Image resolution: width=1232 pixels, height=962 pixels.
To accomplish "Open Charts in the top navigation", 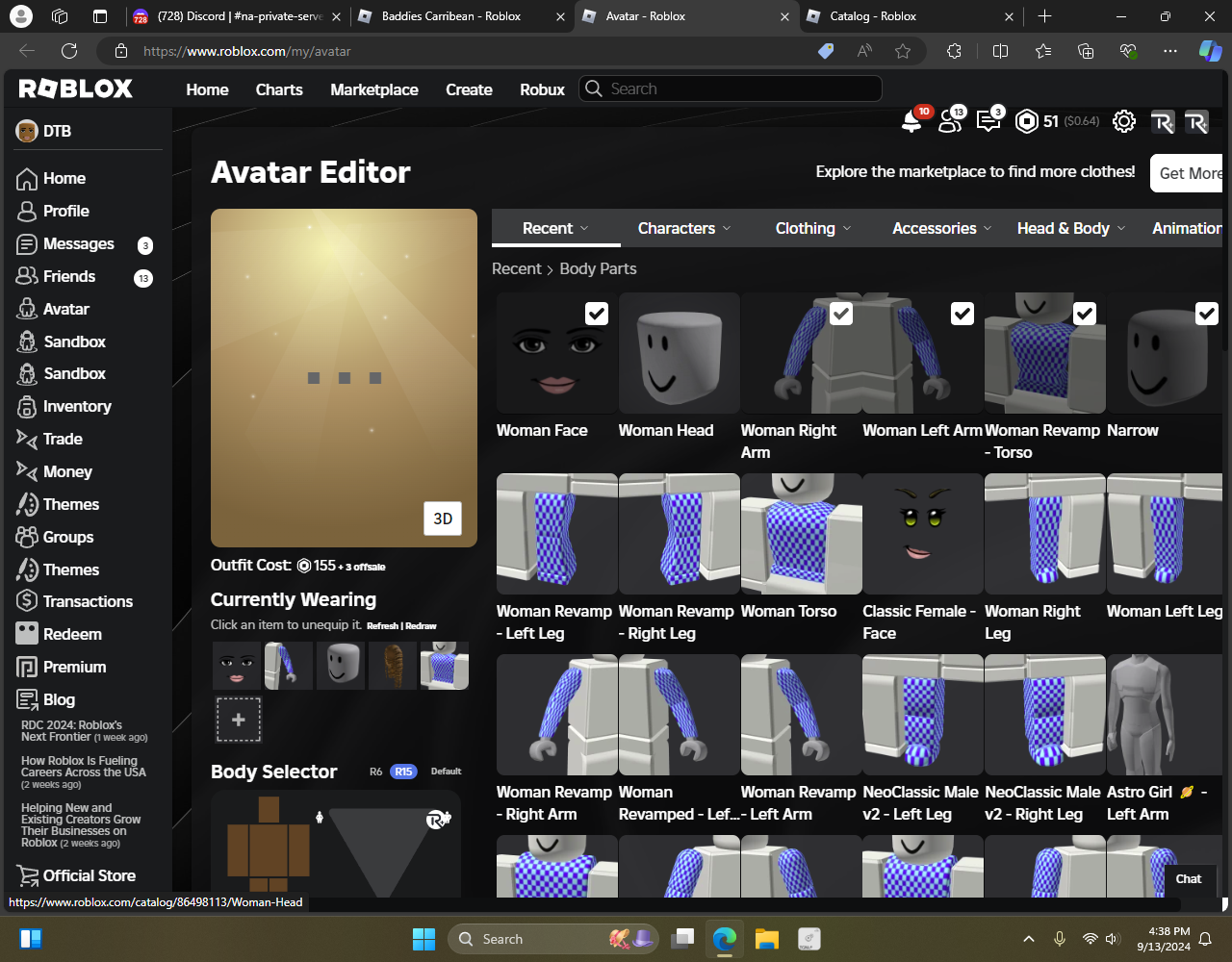I will click(x=279, y=89).
